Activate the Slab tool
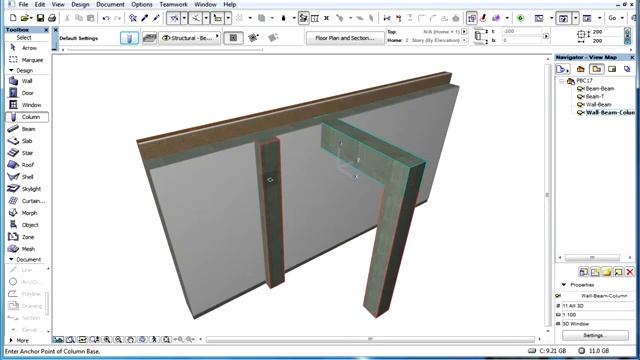The image size is (640, 360). (27, 141)
